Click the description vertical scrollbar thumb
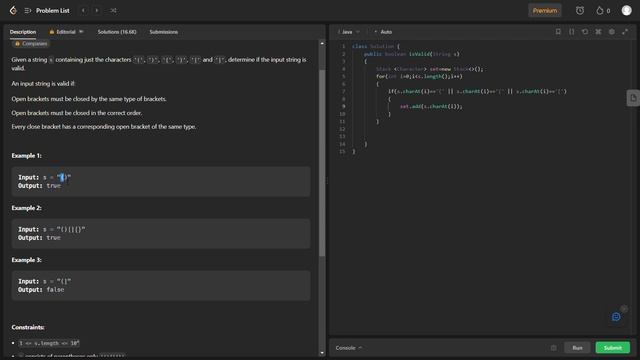Viewport: 640px width, 360px height. [x=322, y=163]
